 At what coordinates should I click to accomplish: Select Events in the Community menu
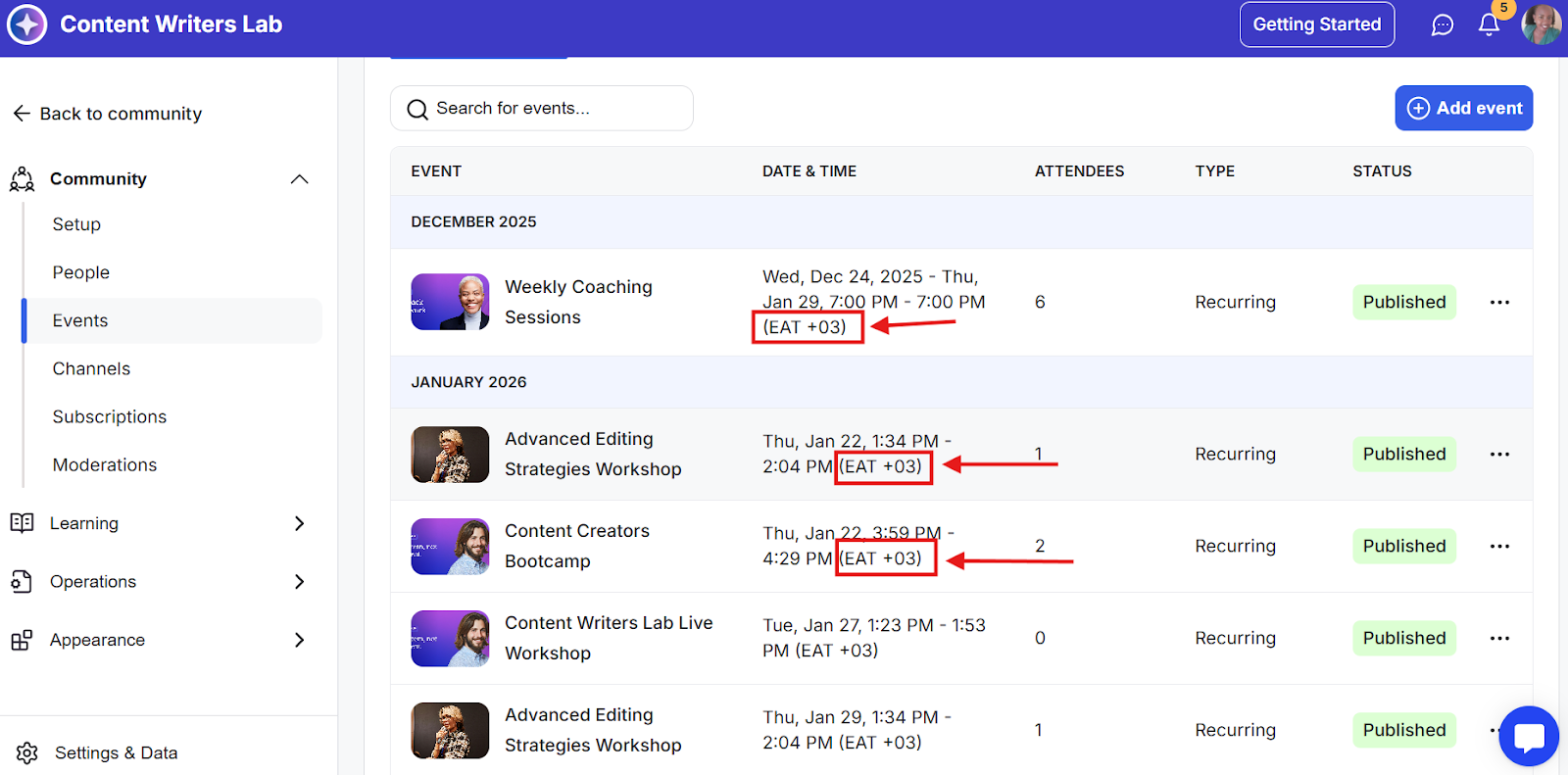(x=172, y=320)
